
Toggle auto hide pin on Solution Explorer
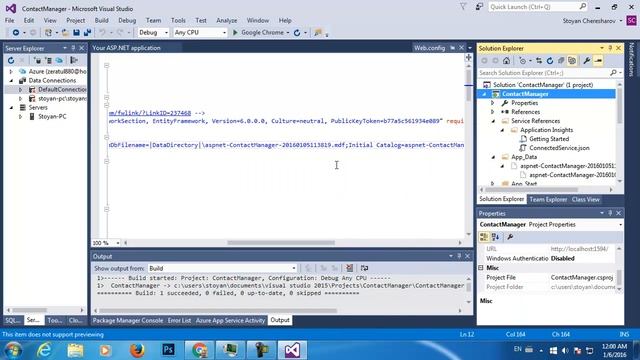[x=610, y=48]
